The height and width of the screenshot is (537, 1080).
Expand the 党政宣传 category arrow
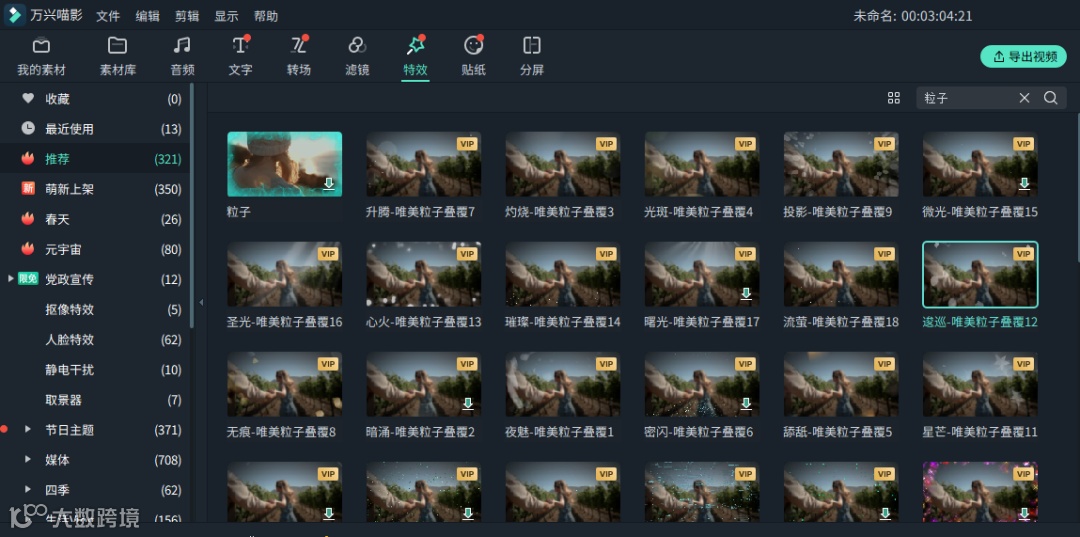10,279
